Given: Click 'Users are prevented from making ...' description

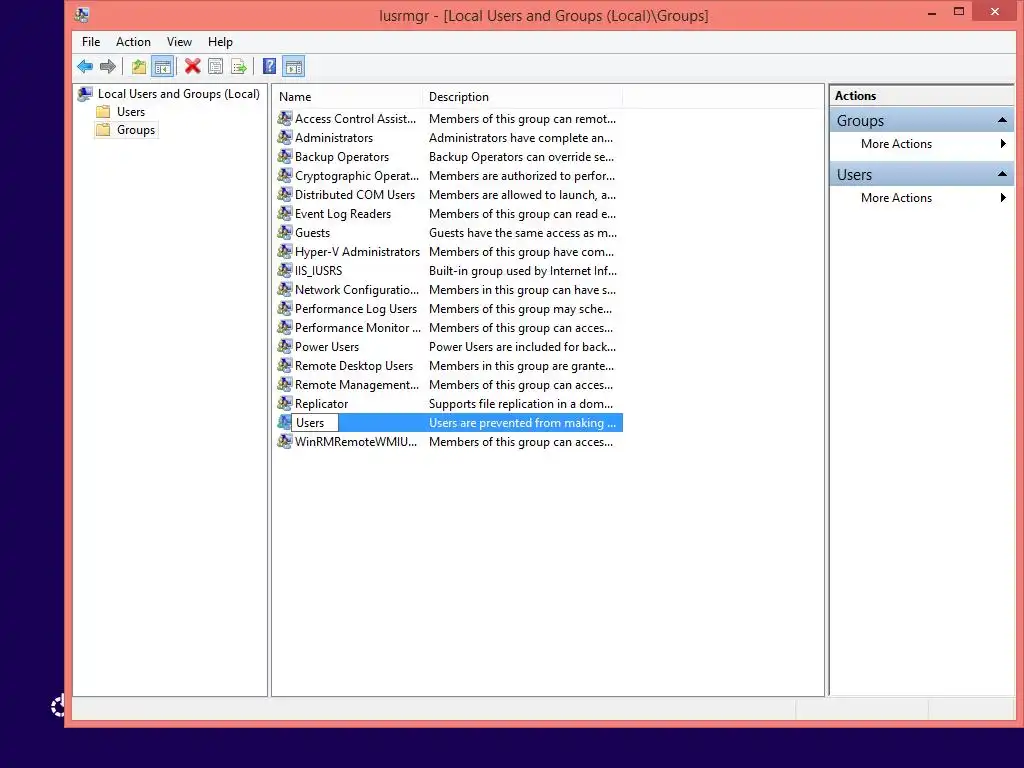Looking at the screenshot, I should click(522, 423).
